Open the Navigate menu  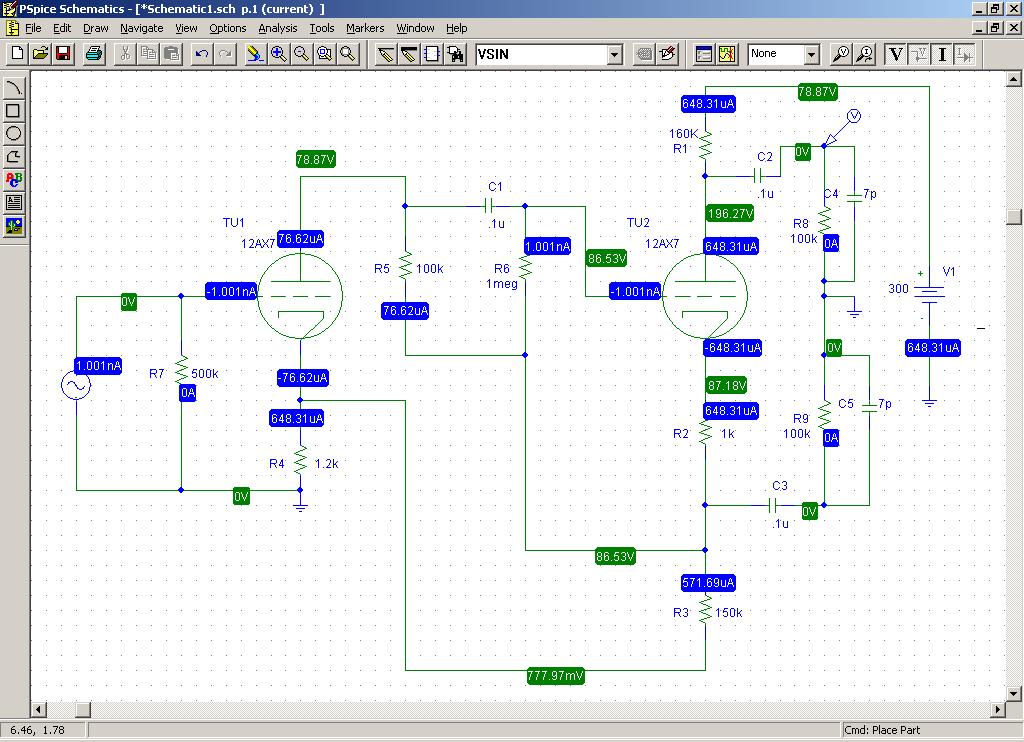[142, 28]
